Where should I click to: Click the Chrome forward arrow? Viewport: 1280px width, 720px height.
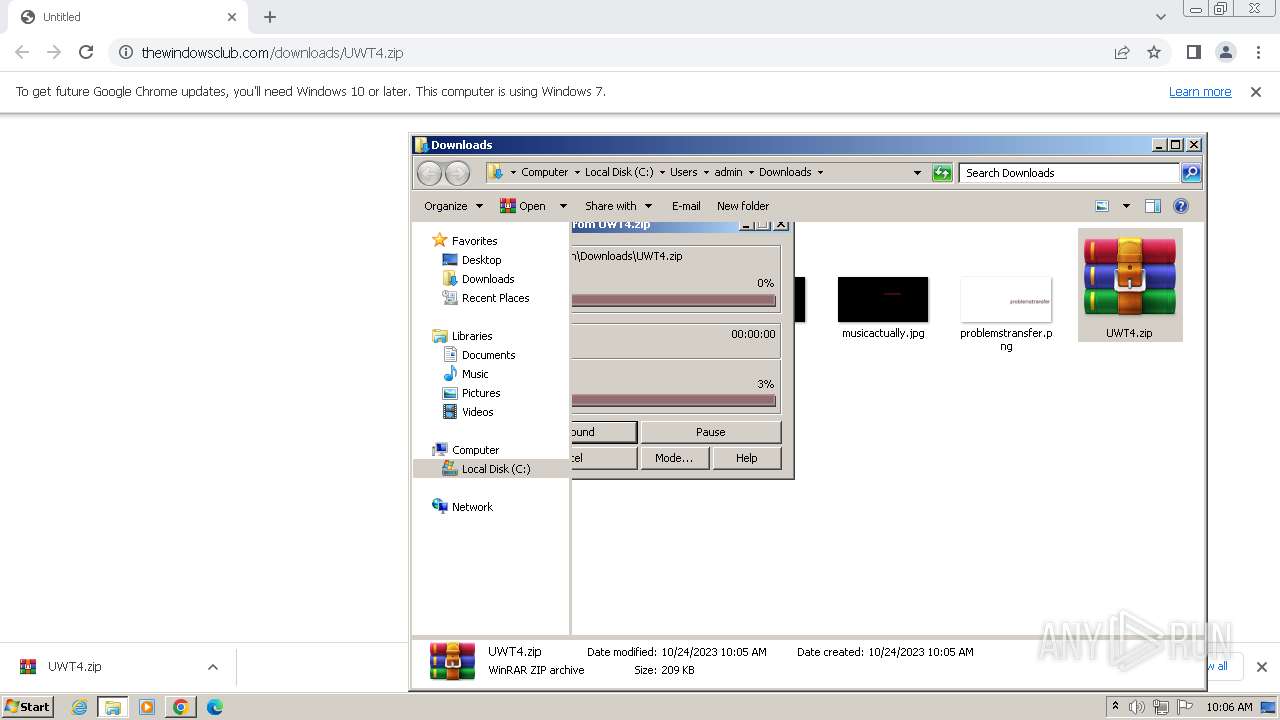tap(54, 52)
